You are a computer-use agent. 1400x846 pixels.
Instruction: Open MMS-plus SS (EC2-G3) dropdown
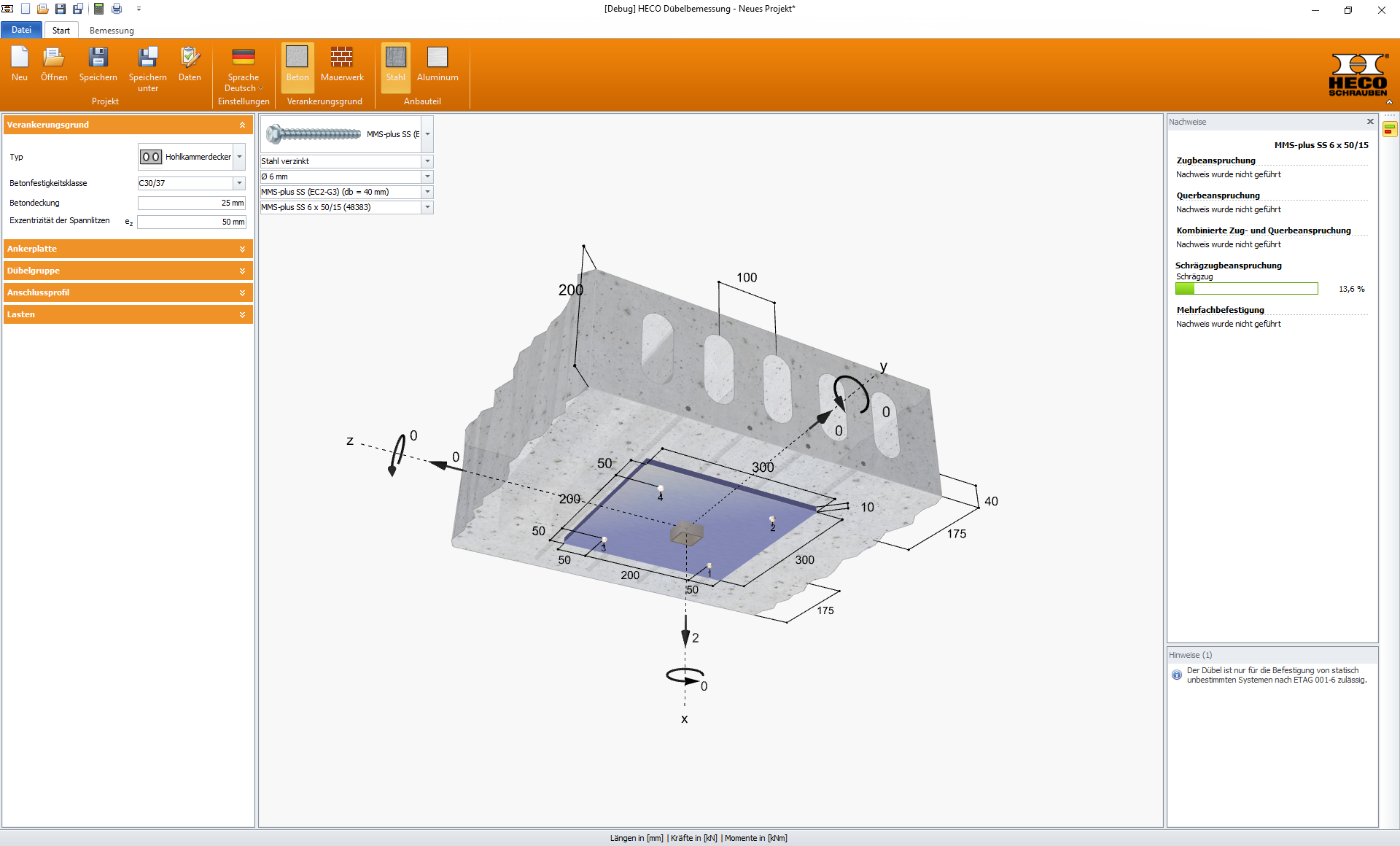tap(427, 192)
